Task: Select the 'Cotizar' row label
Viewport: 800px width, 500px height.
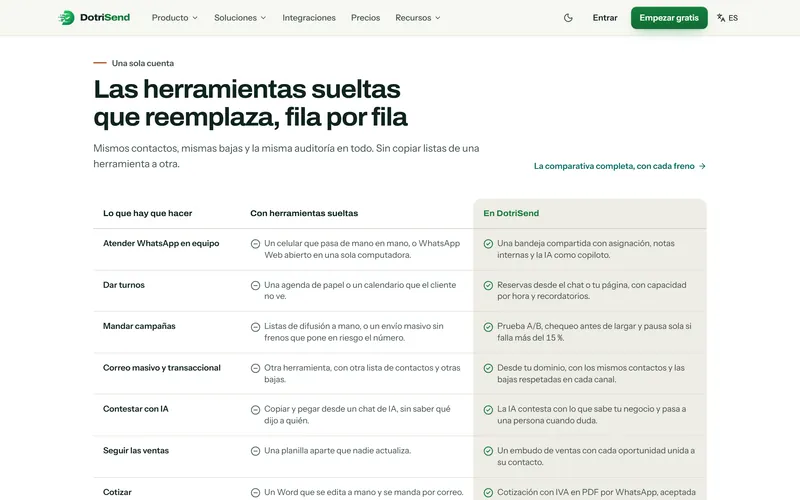Action: point(117,492)
